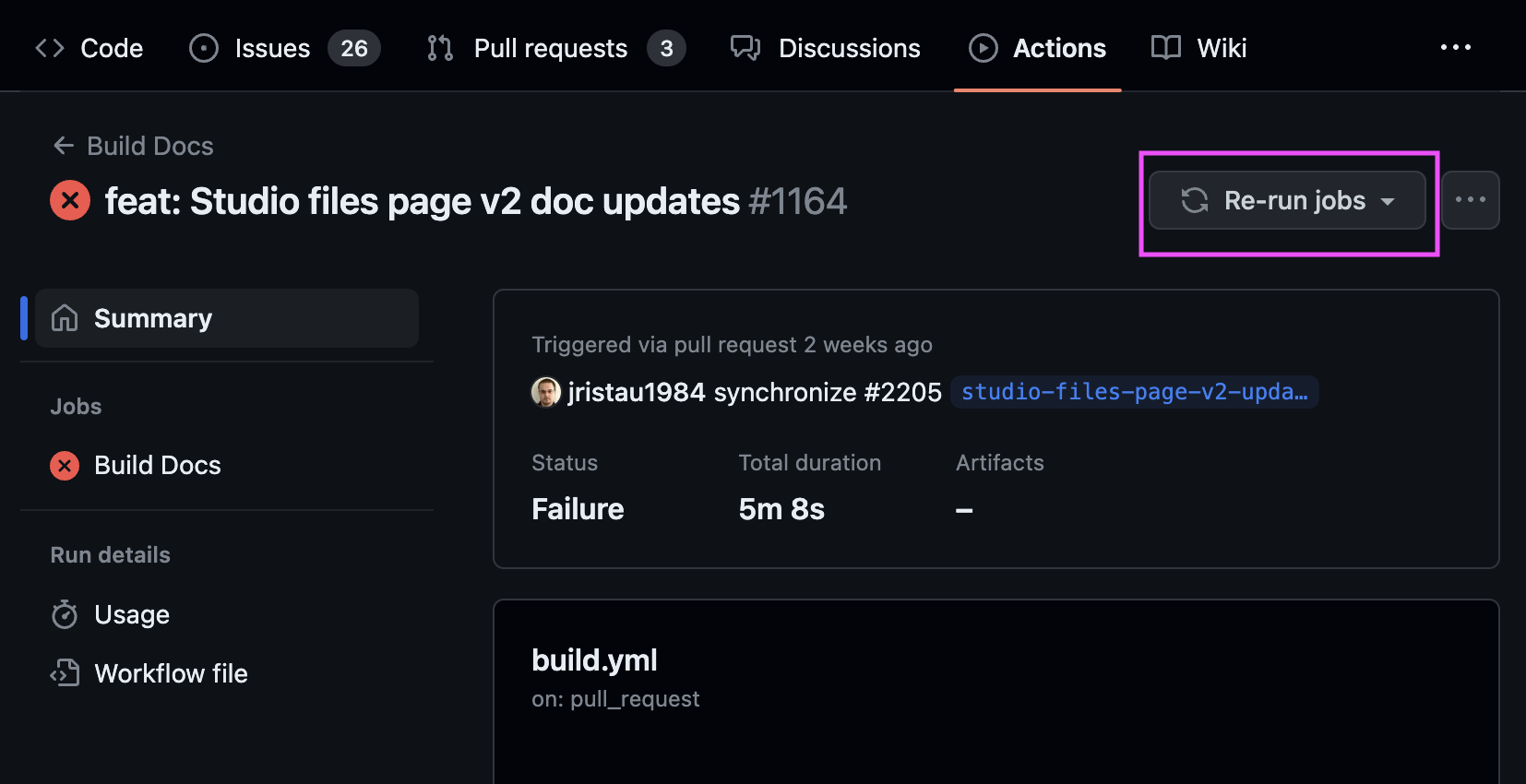Click the studio-files-page-v2 branch label
This screenshot has width=1526, height=784.
point(1134,392)
